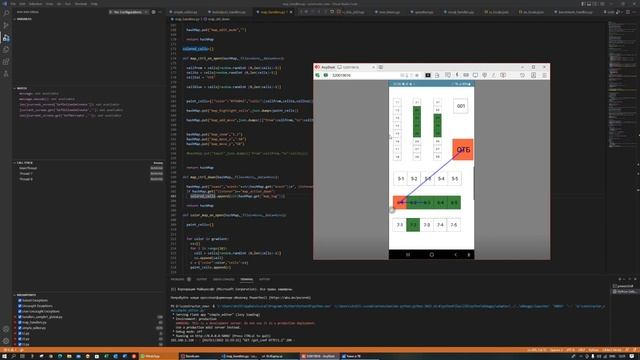The height and width of the screenshot is (360, 640).
Task: Open the Terminal menu in menu bar
Action: 81,4
